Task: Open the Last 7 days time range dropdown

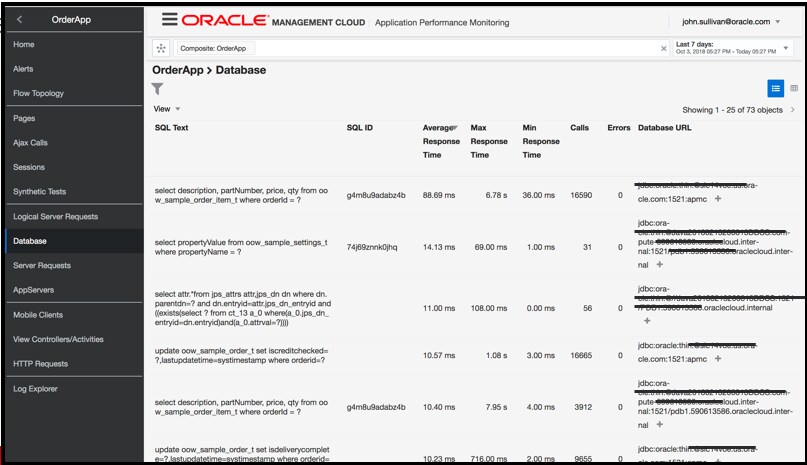Action: [x=732, y=48]
